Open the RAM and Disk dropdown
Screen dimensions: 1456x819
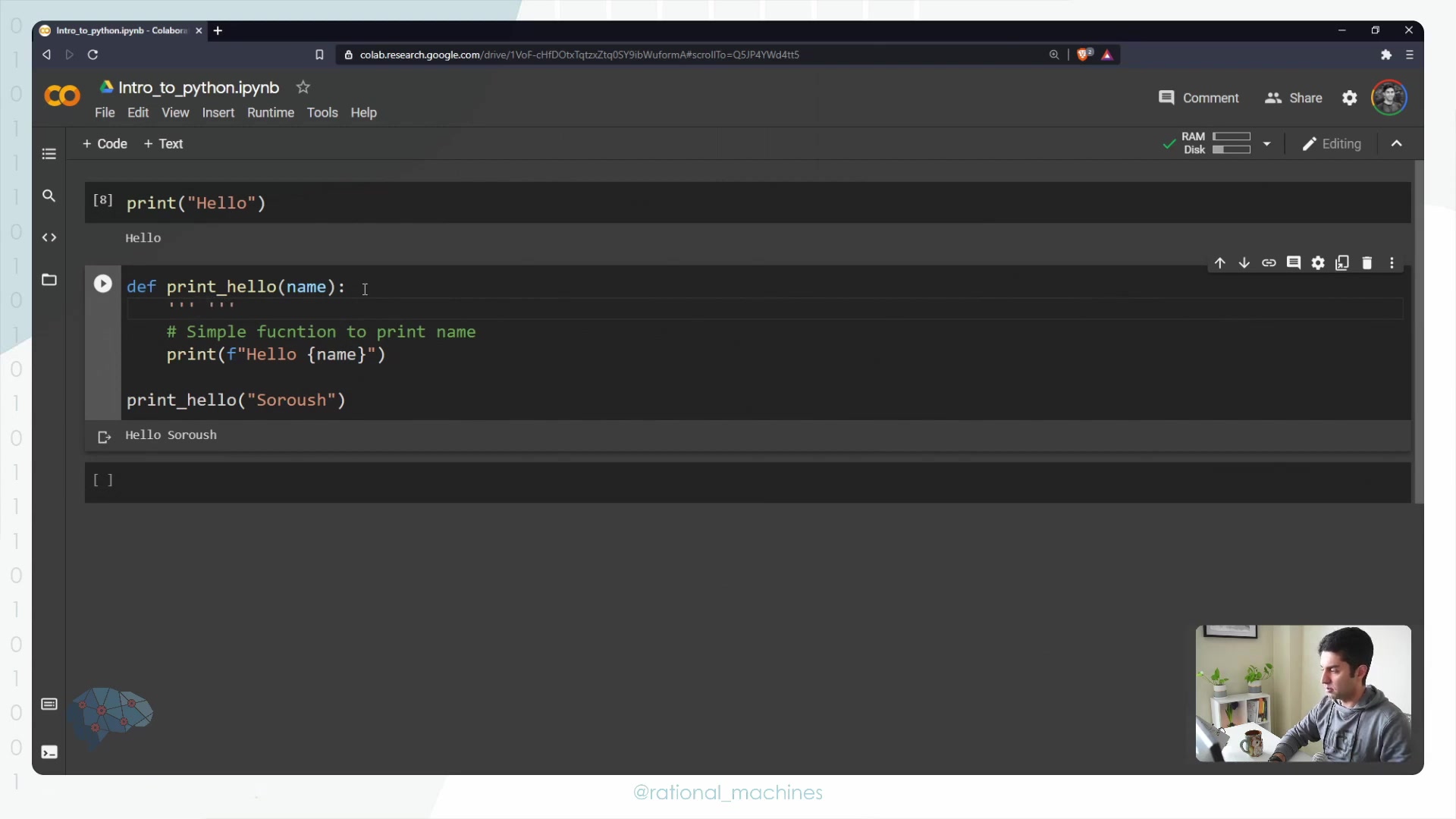(1266, 143)
